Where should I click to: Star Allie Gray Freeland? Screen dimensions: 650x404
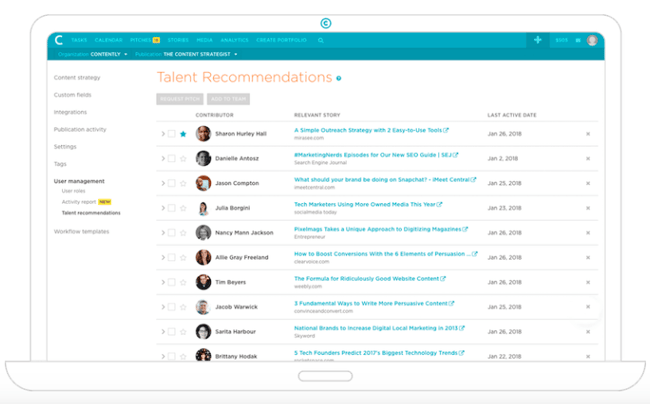183,257
